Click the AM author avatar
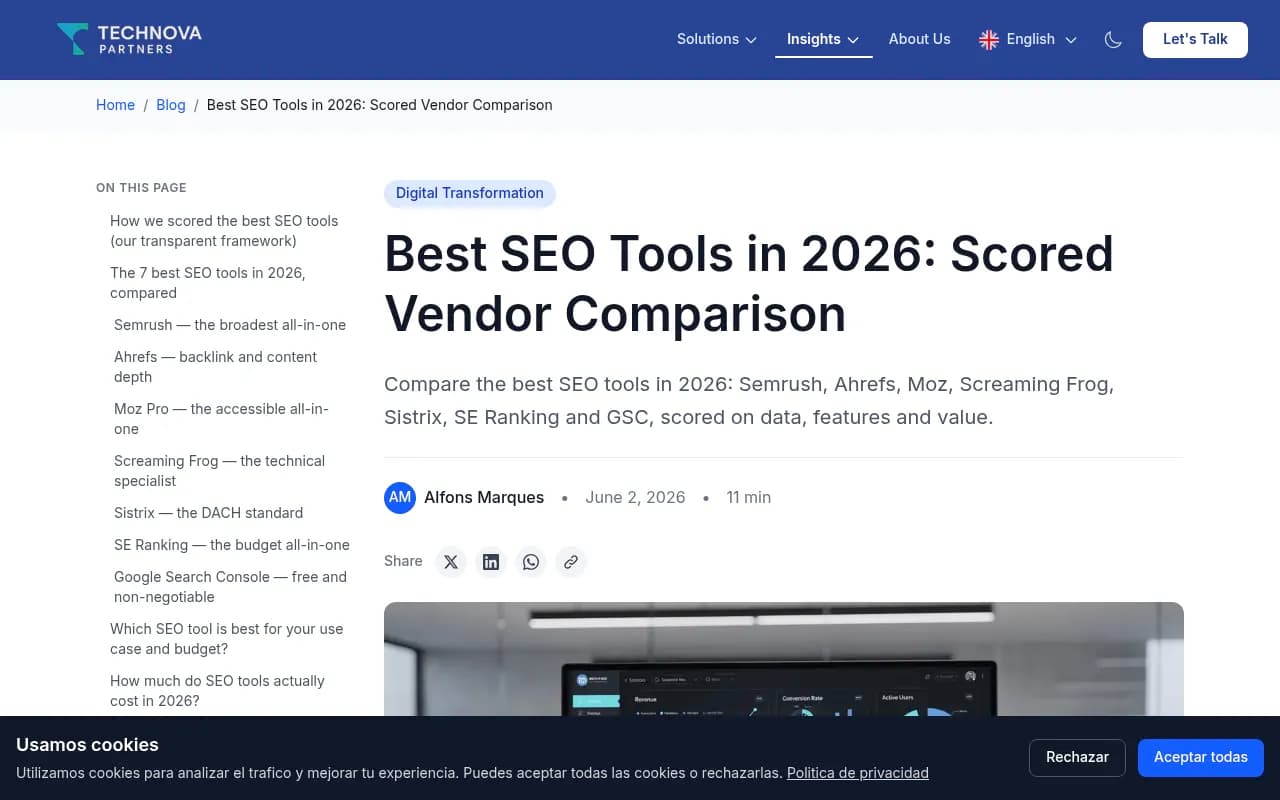This screenshot has height=800, width=1280. (x=400, y=497)
